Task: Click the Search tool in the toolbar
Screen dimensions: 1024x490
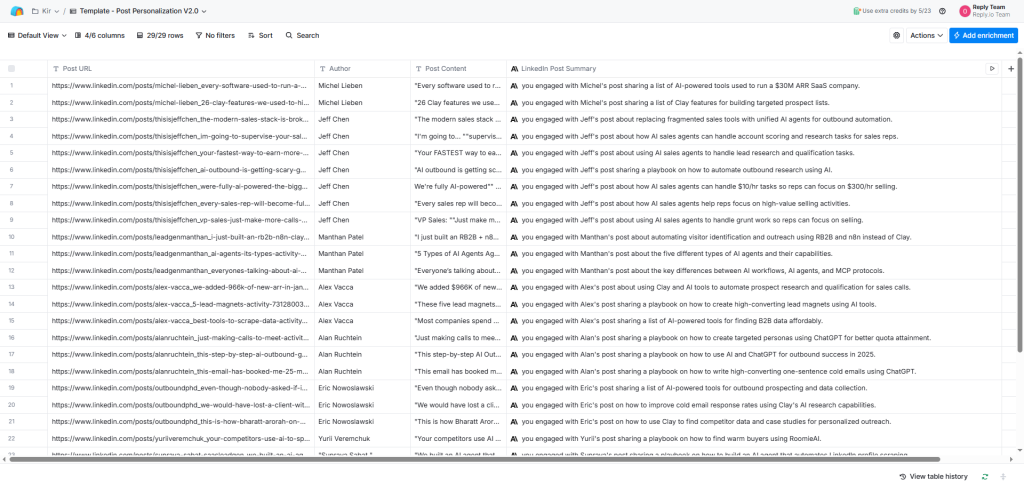Action: 302,35
